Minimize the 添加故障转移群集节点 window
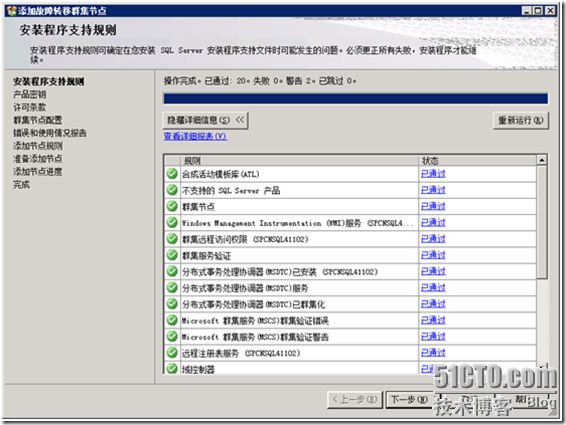 click(527, 11)
